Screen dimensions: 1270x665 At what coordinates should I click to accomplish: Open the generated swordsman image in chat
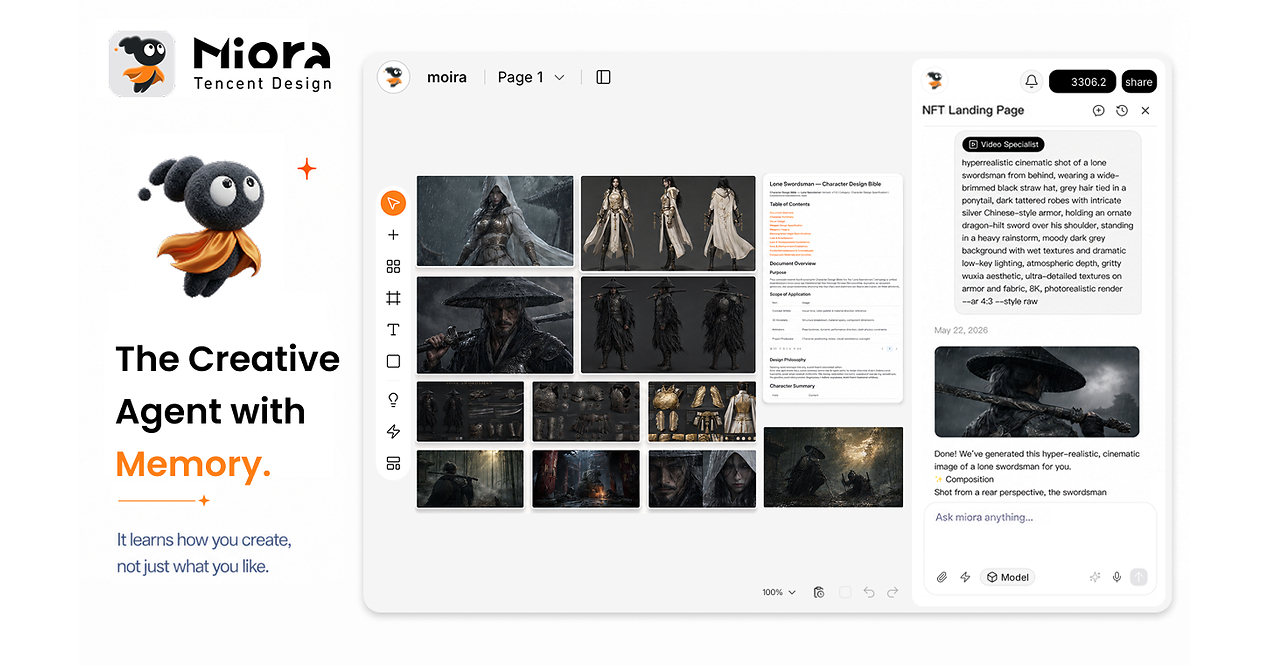coord(1036,392)
